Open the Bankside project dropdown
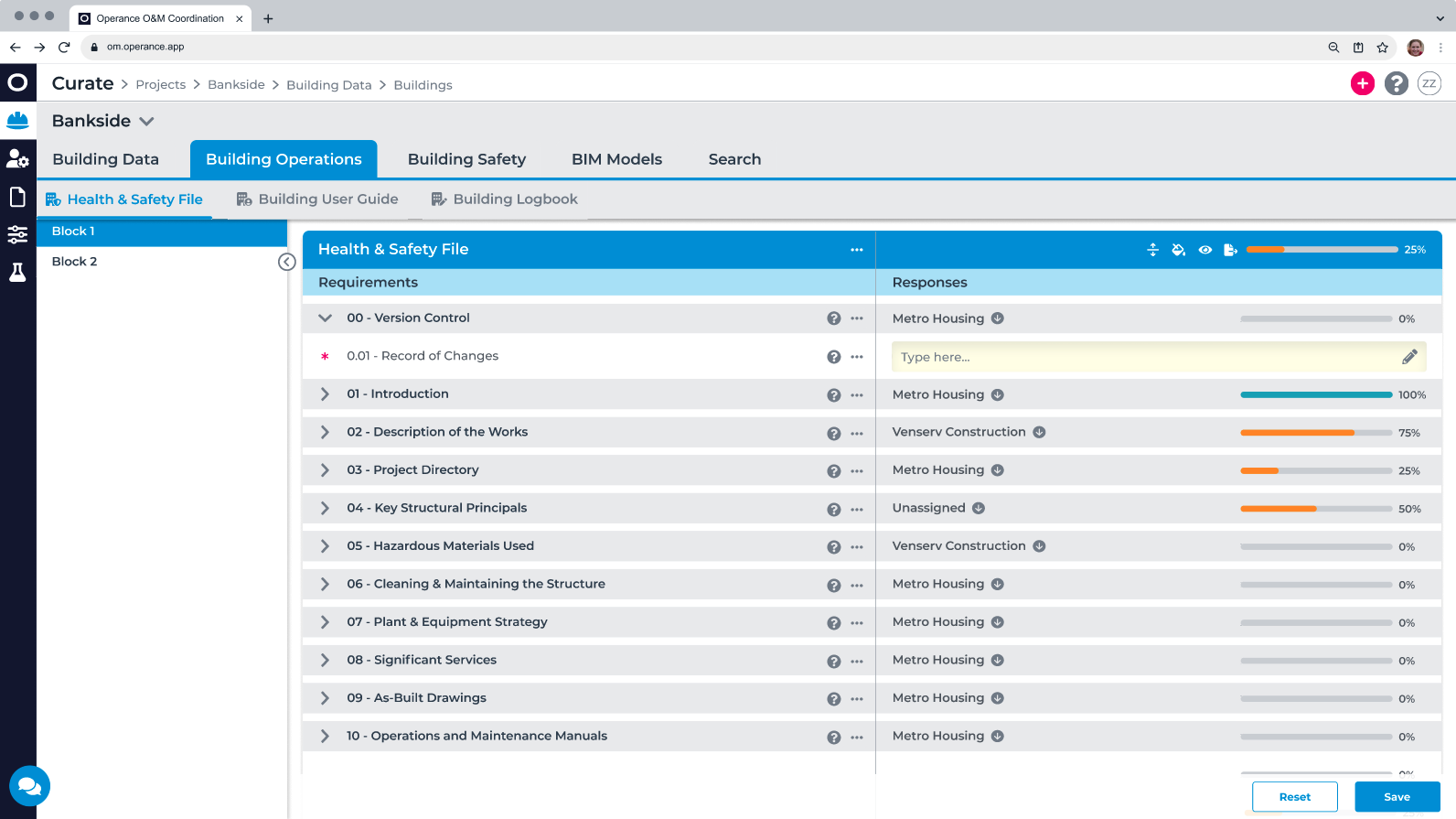This screenshot has height=819, width=1456. click(x=146, y=121)
